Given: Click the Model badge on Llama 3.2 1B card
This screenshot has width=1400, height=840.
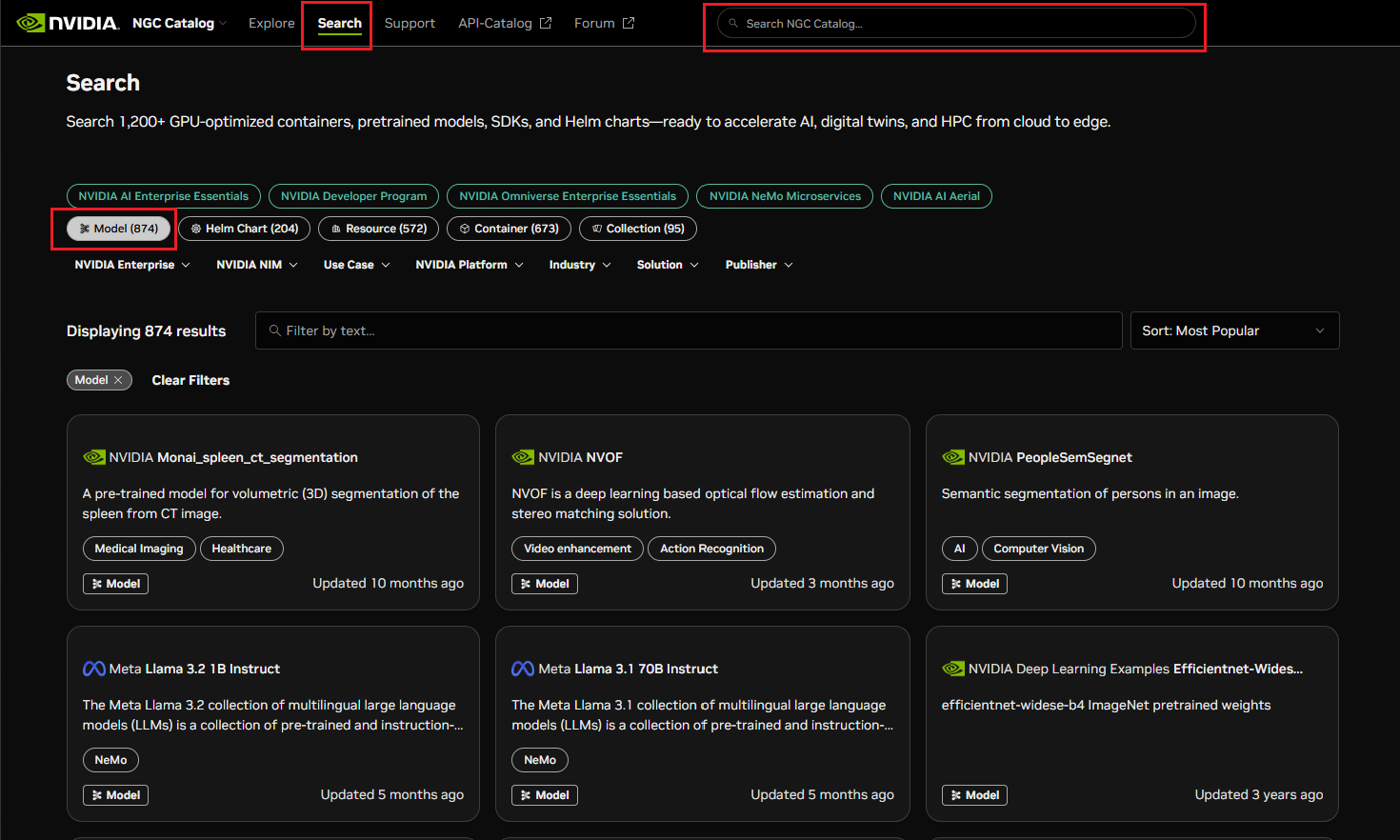Looking at the screenshot, I should point(115,795).
